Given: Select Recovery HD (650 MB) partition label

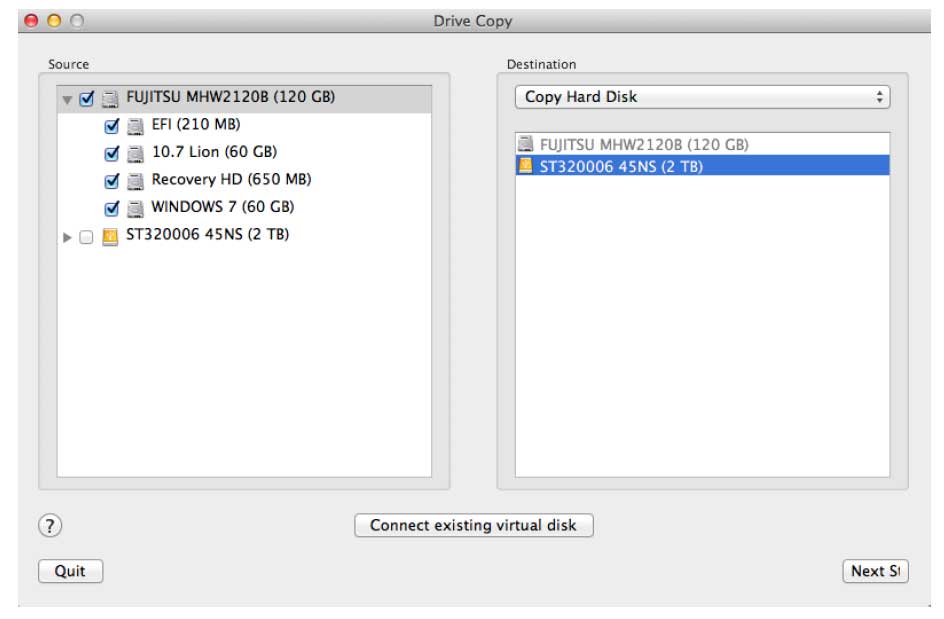Looking at the screenshot, I should coord(231,179).
